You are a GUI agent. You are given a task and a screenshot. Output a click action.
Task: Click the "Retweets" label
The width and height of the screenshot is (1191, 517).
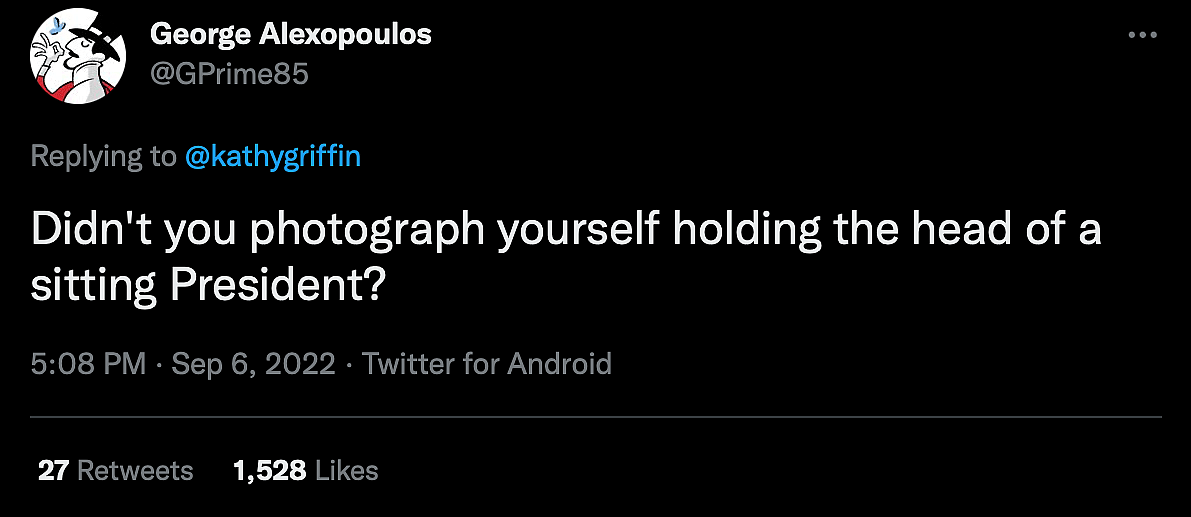click(x=134, y=470)
